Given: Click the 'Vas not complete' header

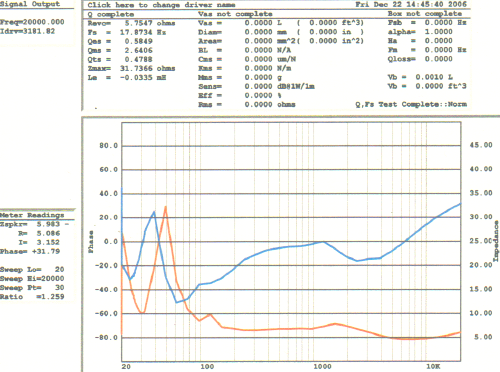Looking at the screenshot, I should (235, 14).
